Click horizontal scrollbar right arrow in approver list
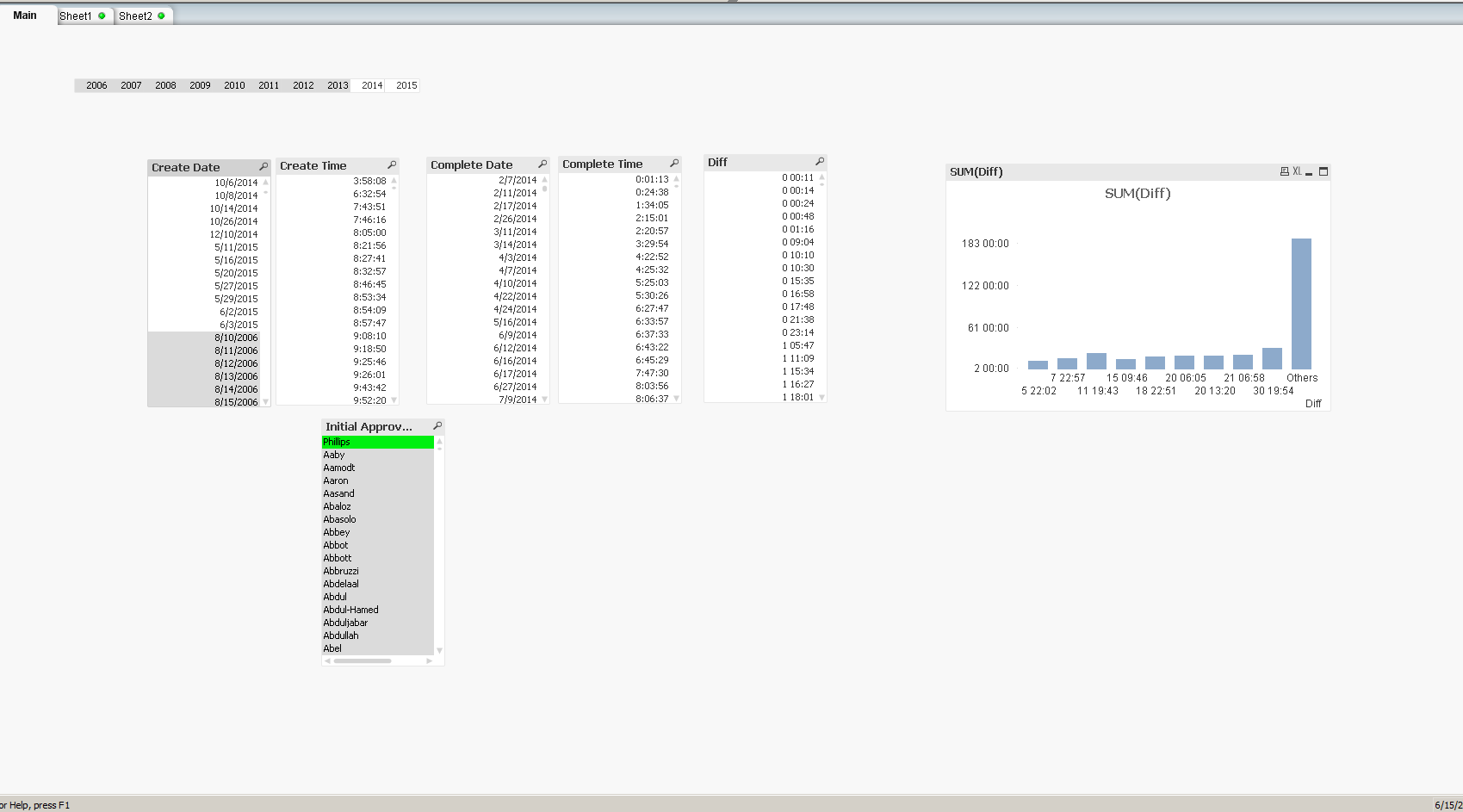The image size is (1463, 812). point(430,661)
